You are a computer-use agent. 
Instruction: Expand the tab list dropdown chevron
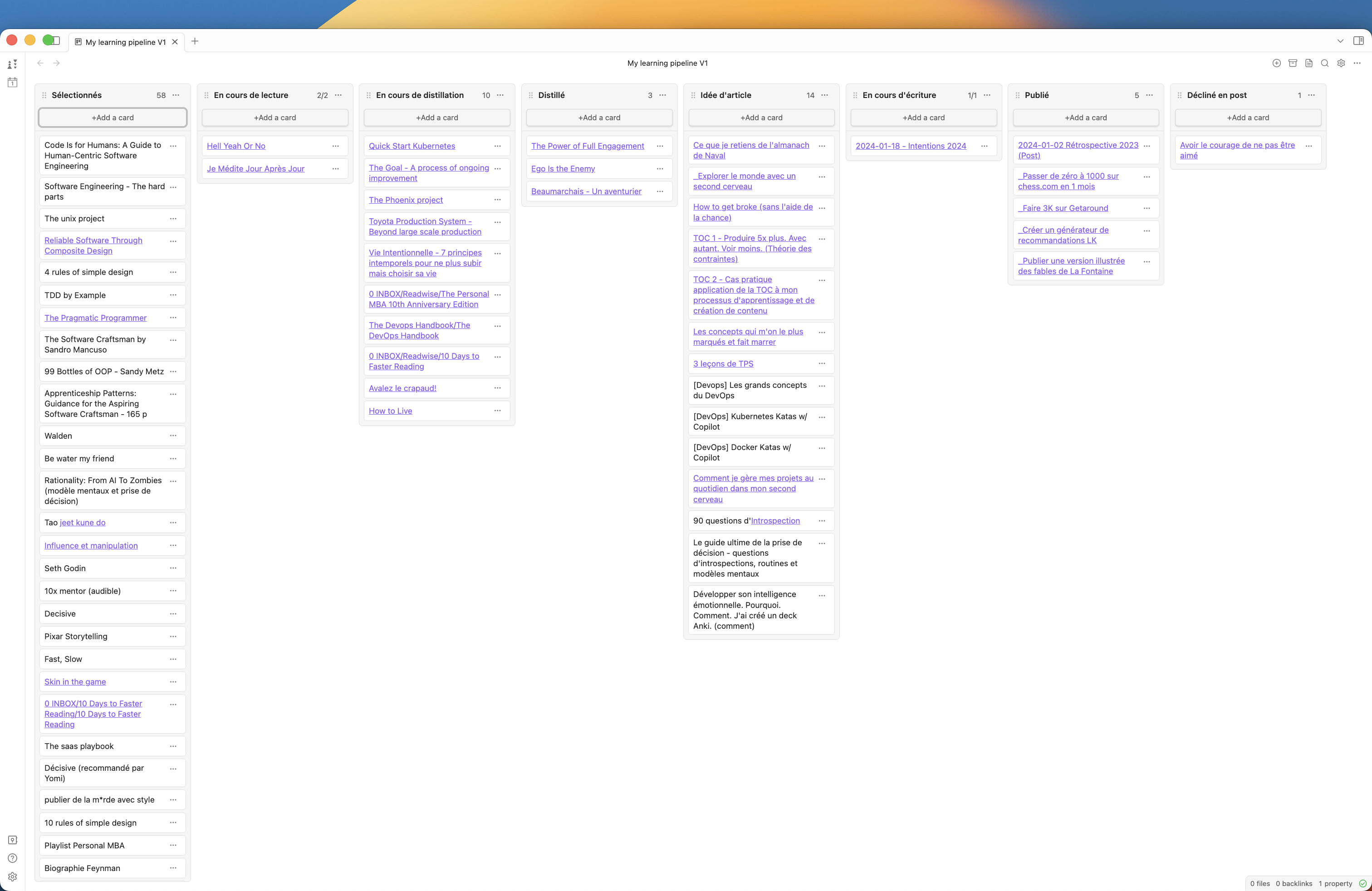(1340, 41)
